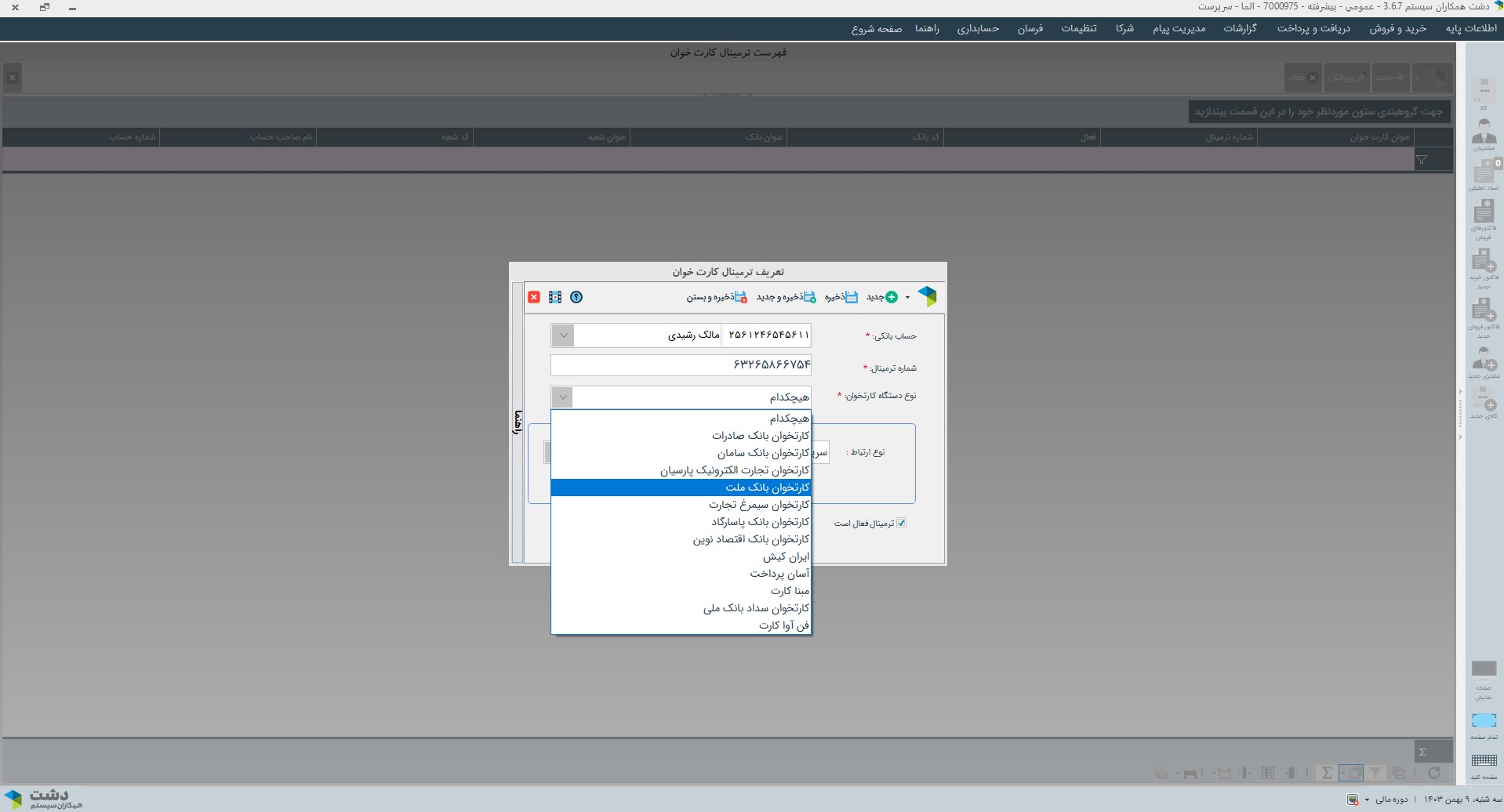
Task: Open فاکتورهای فروش in the sidebar
Action: [1483, 219]
